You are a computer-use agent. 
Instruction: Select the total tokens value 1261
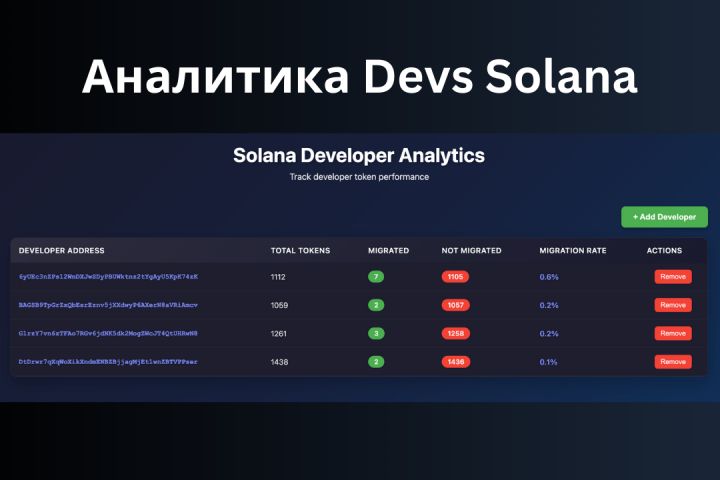pyautogui.click(x=278, y=334)
